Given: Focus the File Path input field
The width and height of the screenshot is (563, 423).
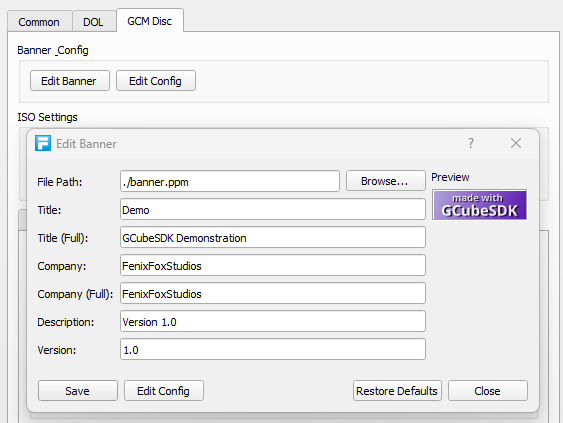Looking at the screenshot, I should coord(230,181).
